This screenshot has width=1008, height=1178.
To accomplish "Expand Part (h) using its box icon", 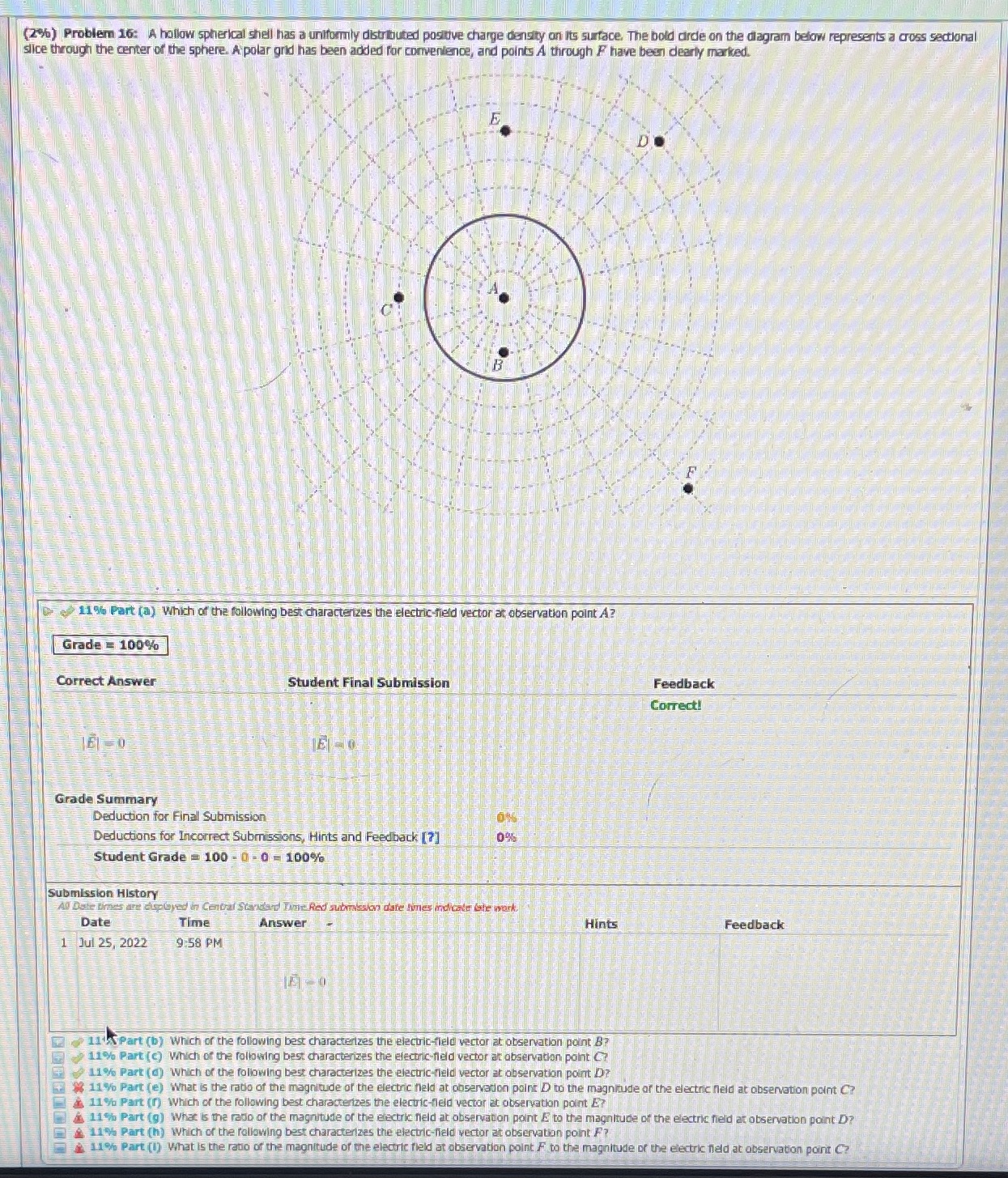I will 59,1133.
